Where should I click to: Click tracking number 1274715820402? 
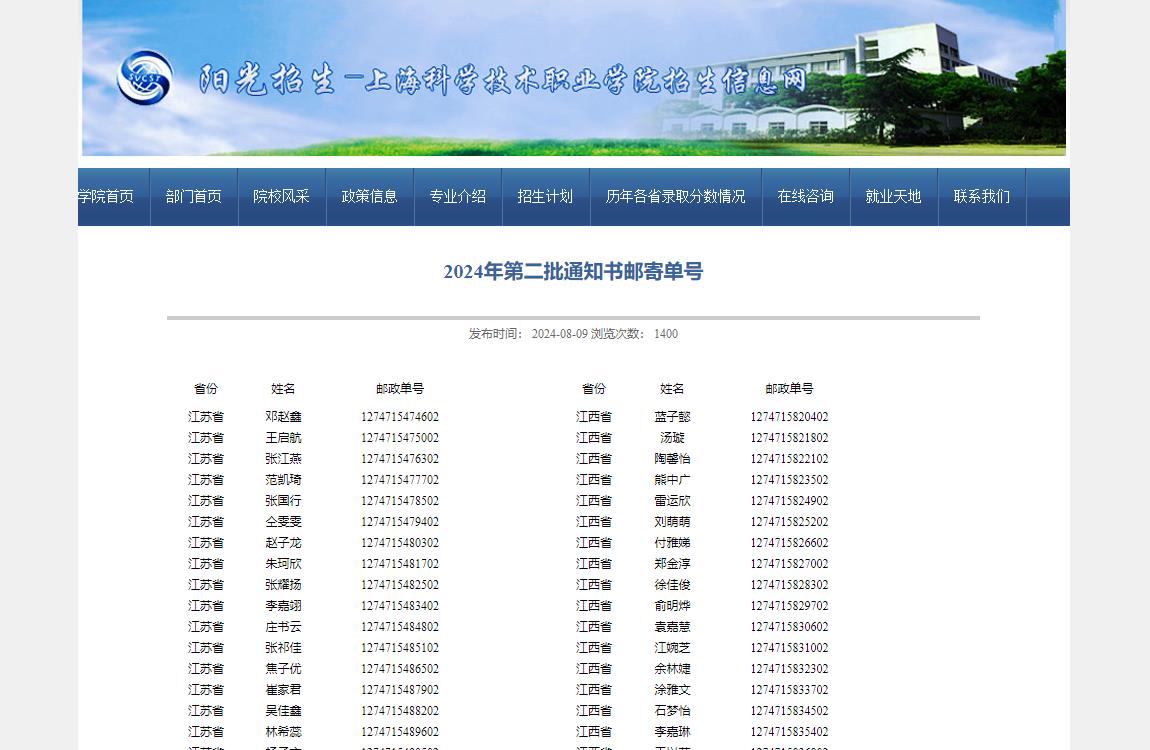coord(789,417)
